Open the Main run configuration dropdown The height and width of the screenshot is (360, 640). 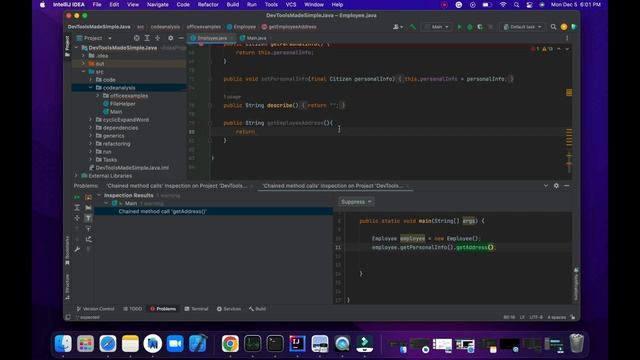tap(437, 27)
